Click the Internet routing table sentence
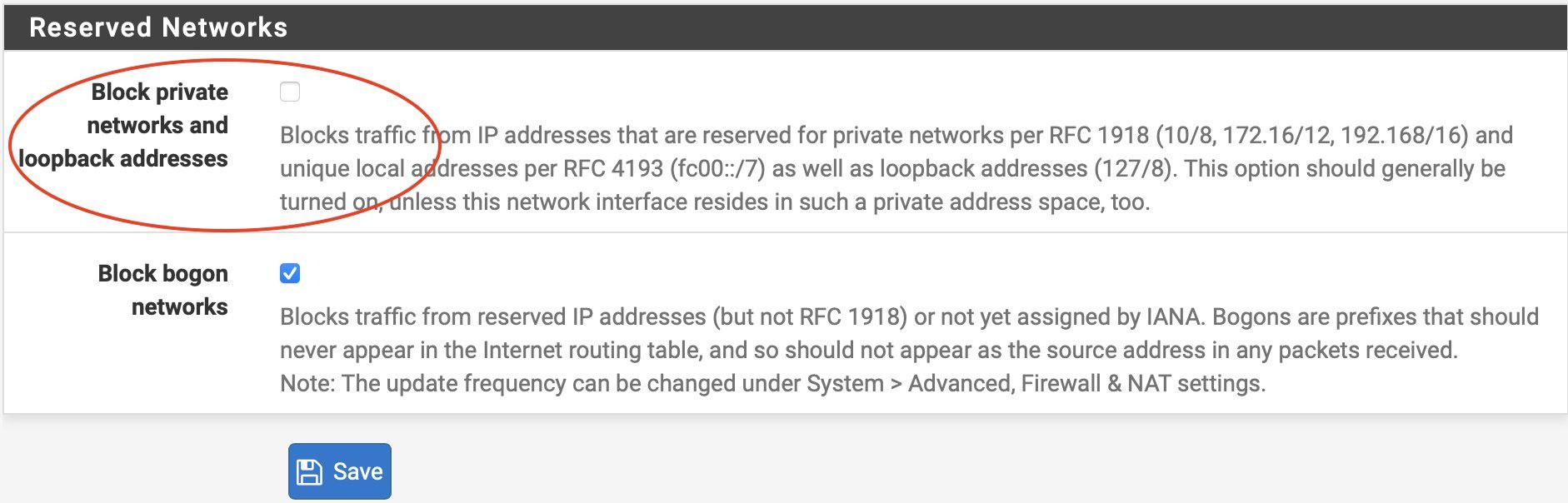The height and width of the screenshot is (503, 1568). coord(869,351)
